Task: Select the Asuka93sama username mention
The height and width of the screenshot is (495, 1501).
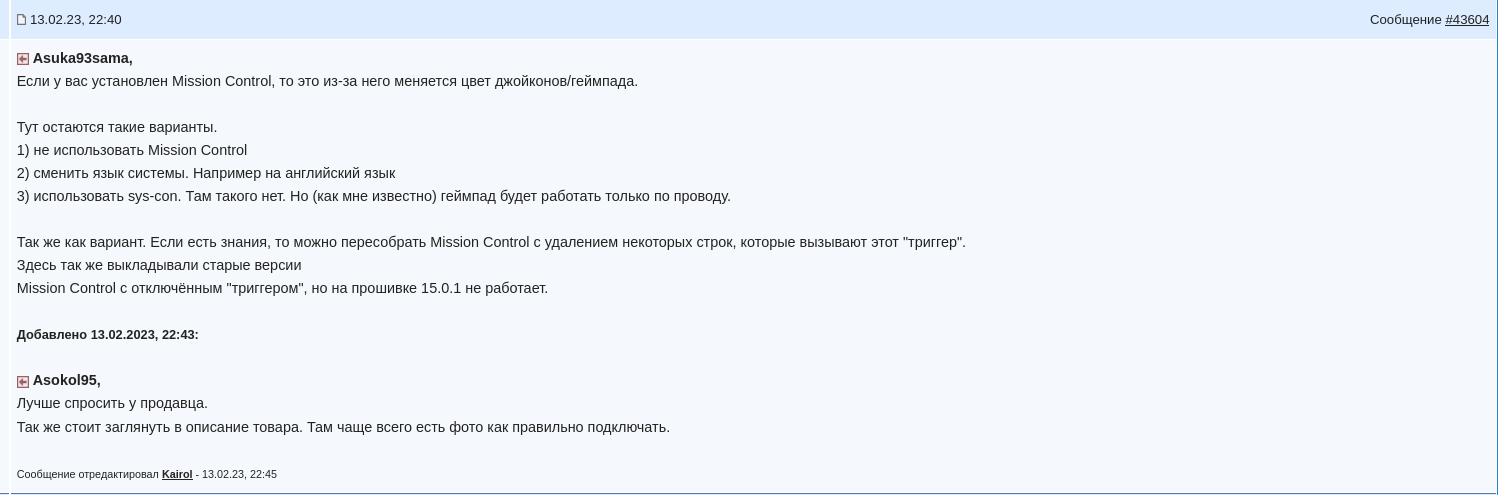Action: (82, 58)
